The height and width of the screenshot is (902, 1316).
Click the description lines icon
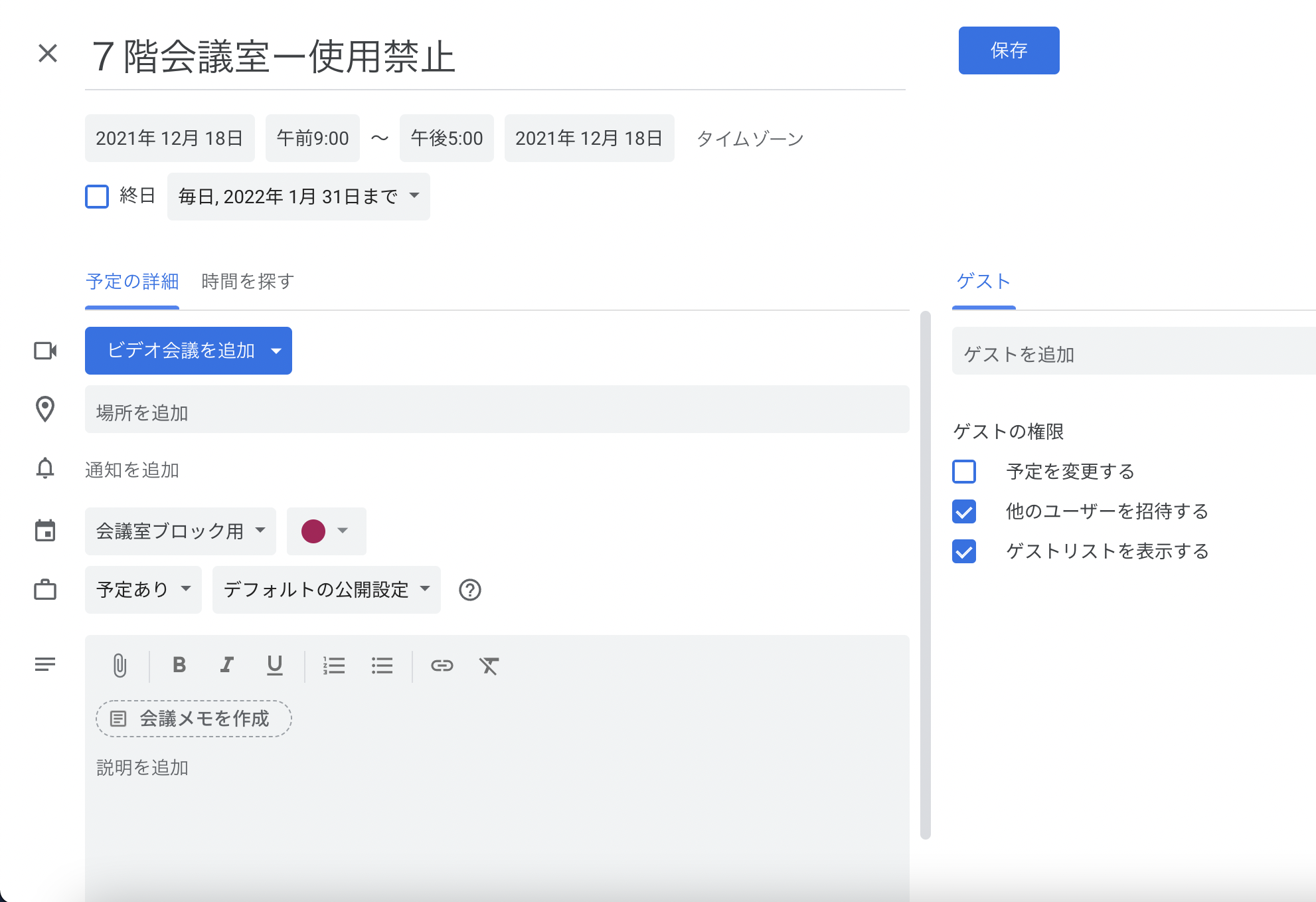[x=45, y=664]
